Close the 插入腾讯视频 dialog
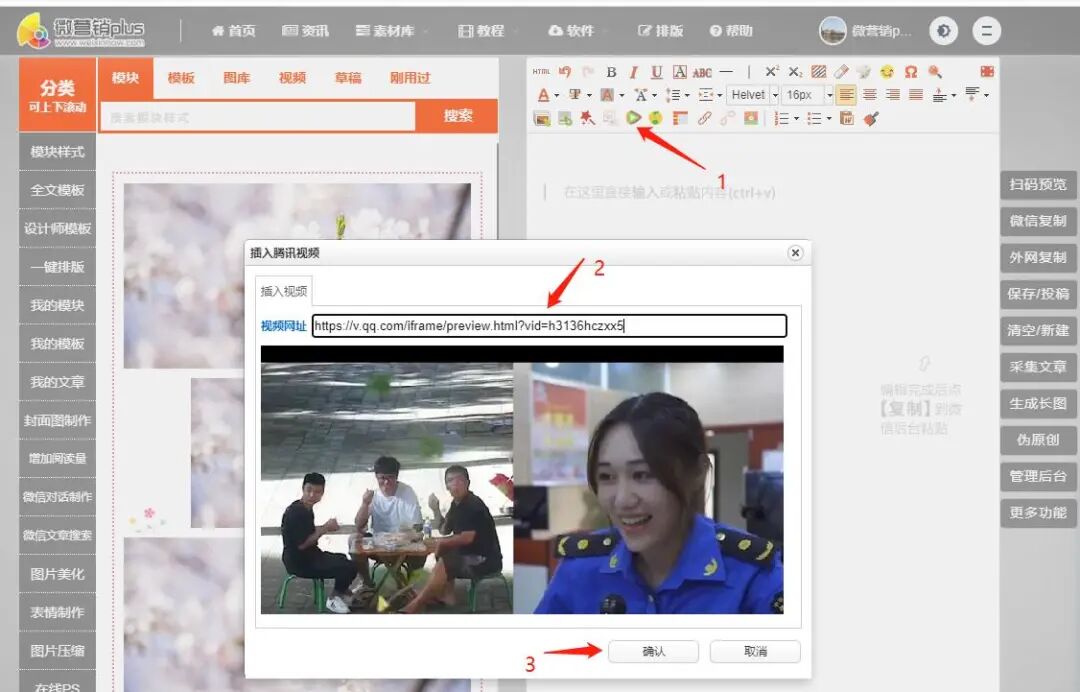Viewport: 1080px width, 692px height. 795,253
